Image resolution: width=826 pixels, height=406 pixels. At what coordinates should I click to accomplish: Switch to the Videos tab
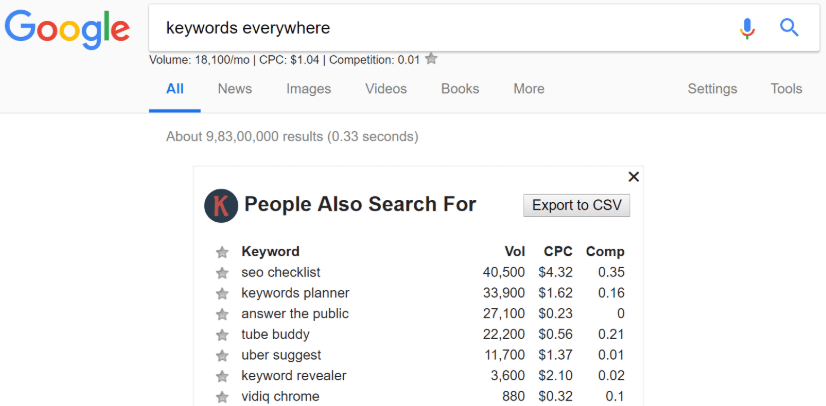pos(386,88)
